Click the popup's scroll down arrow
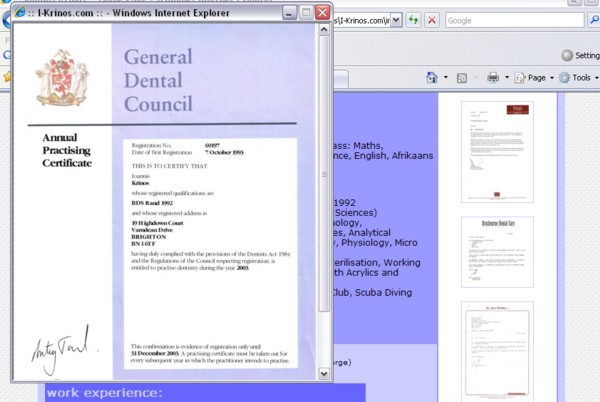The image size is (600, 402). pyautogui.click(x=324, y=373)
